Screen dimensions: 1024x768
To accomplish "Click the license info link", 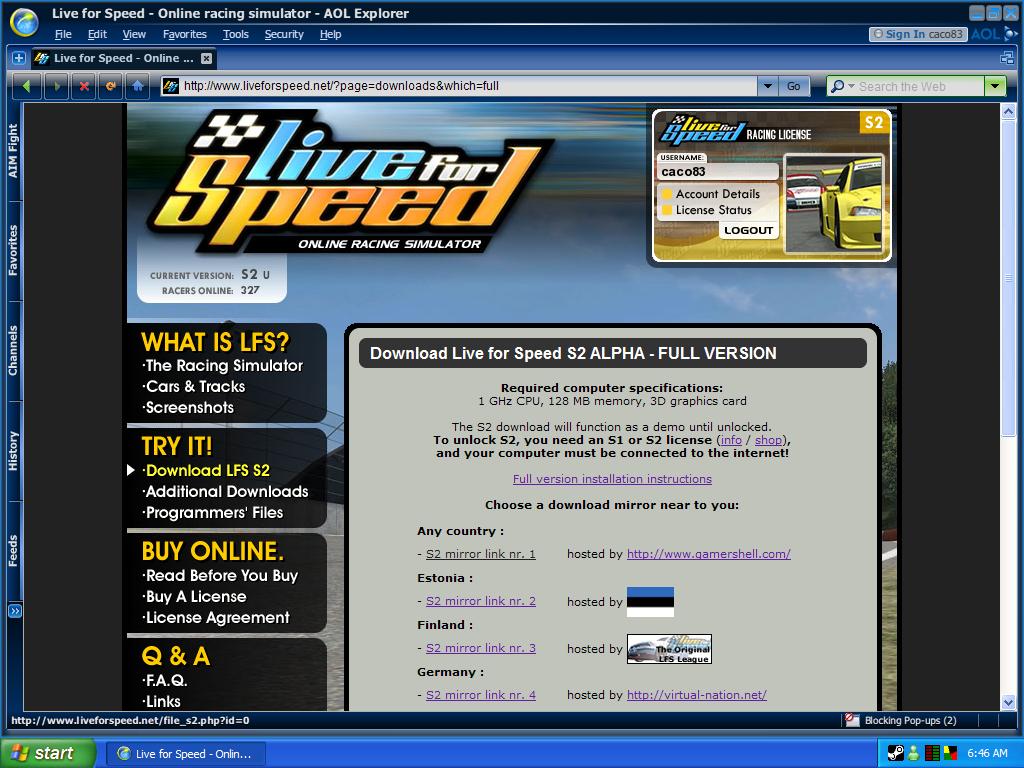I will pos(731,440).
